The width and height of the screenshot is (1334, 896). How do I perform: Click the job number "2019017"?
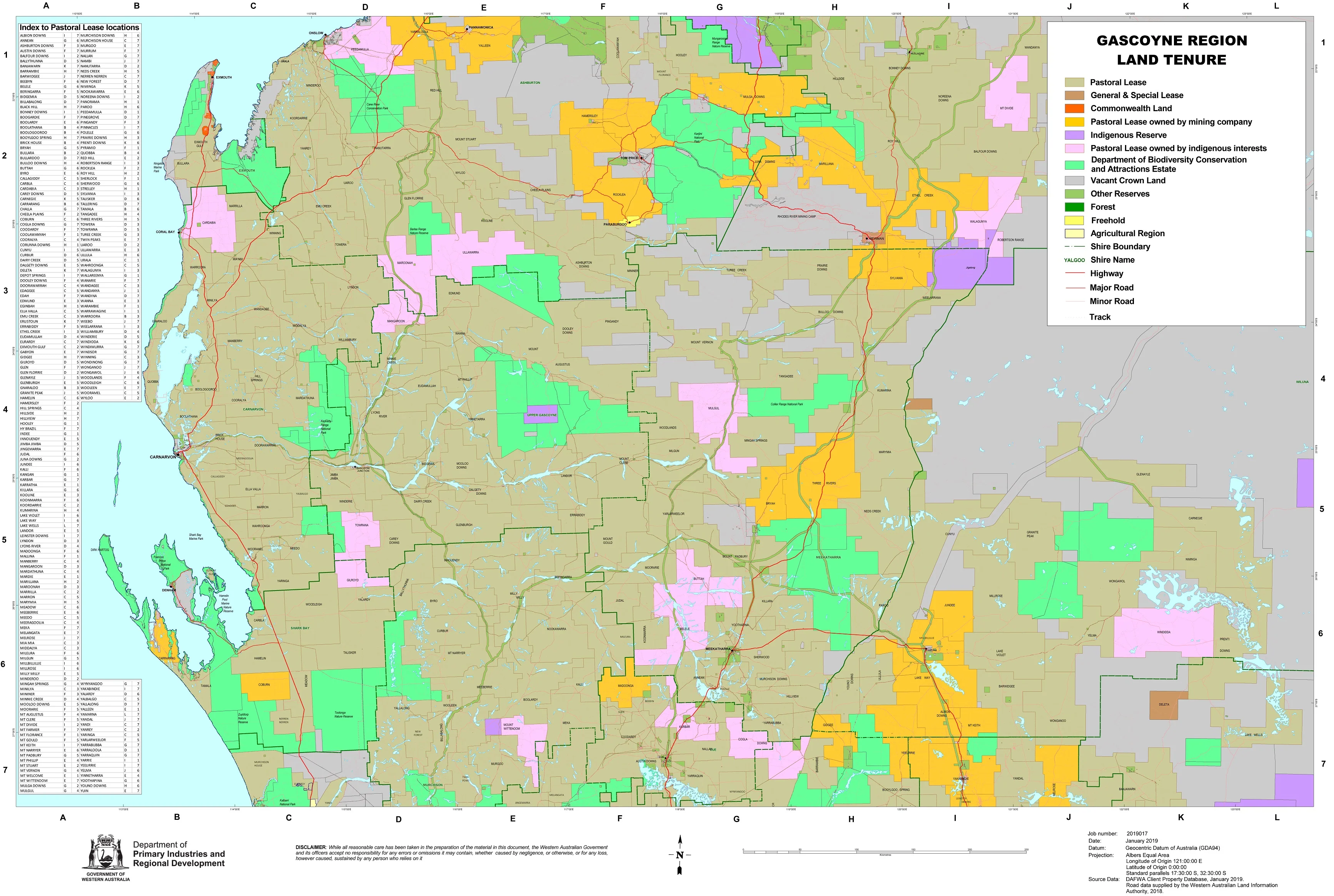pyautogui.click(x=1137, y=834)
